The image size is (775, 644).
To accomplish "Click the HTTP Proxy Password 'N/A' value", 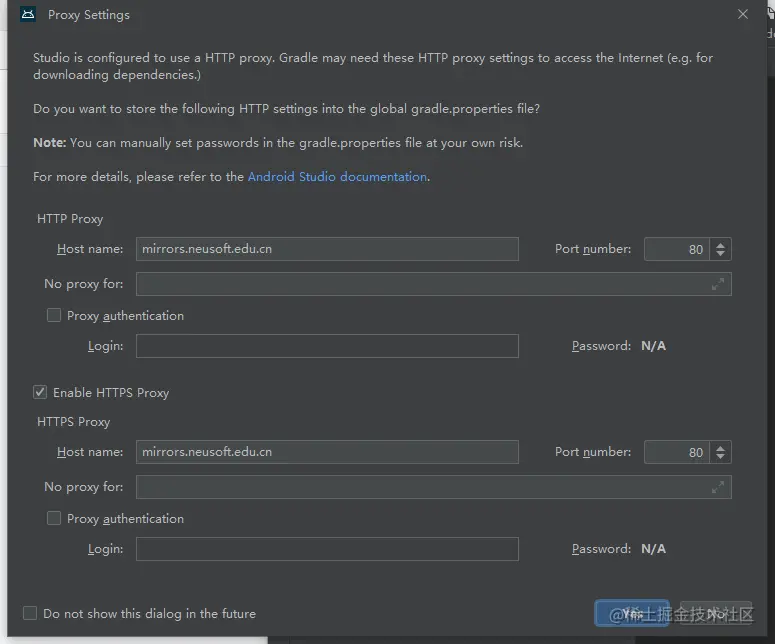I will [x=653, y=346].
